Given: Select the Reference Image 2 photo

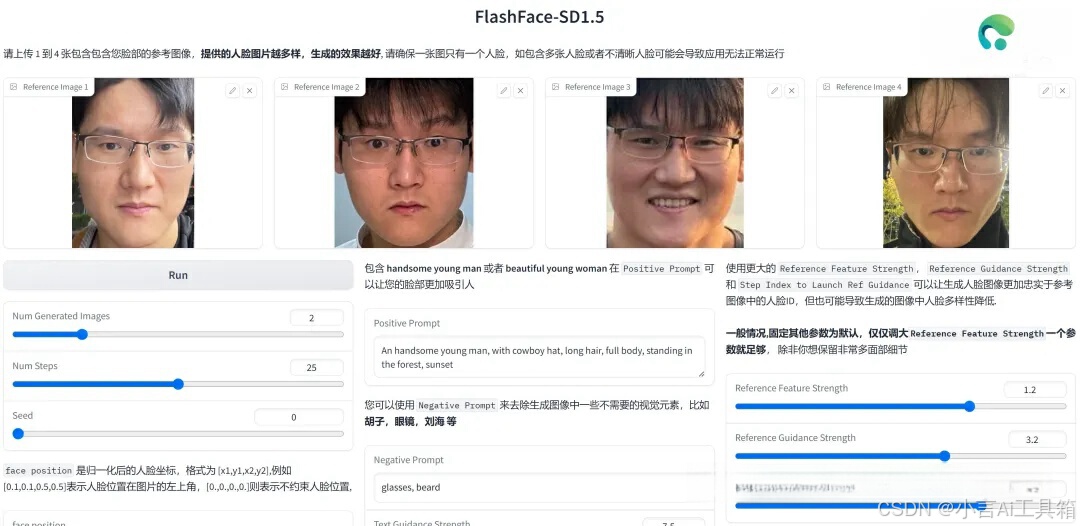Looking at the screenshot, I should 404,162.
